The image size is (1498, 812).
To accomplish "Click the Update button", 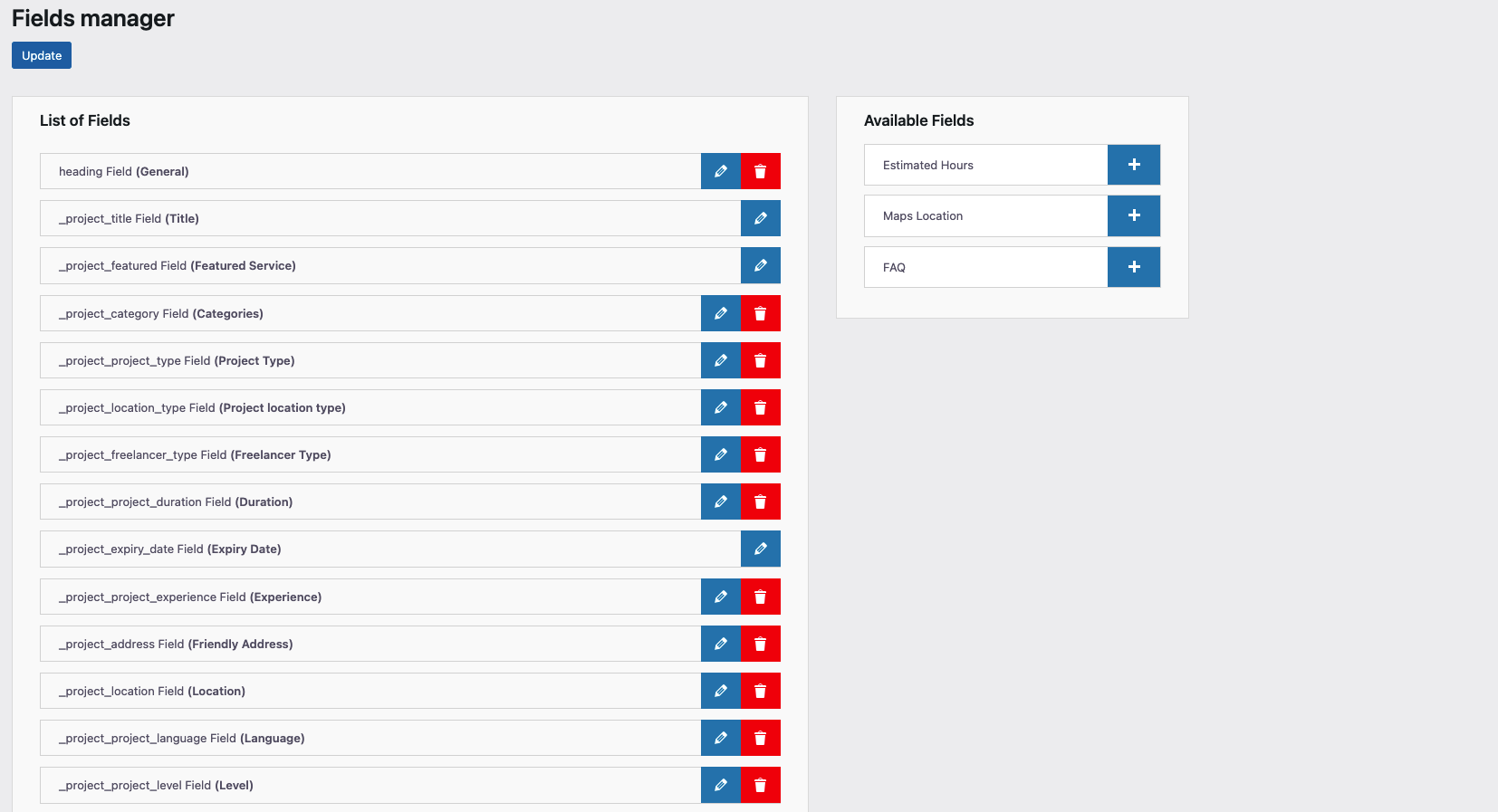I will point(42,55).
